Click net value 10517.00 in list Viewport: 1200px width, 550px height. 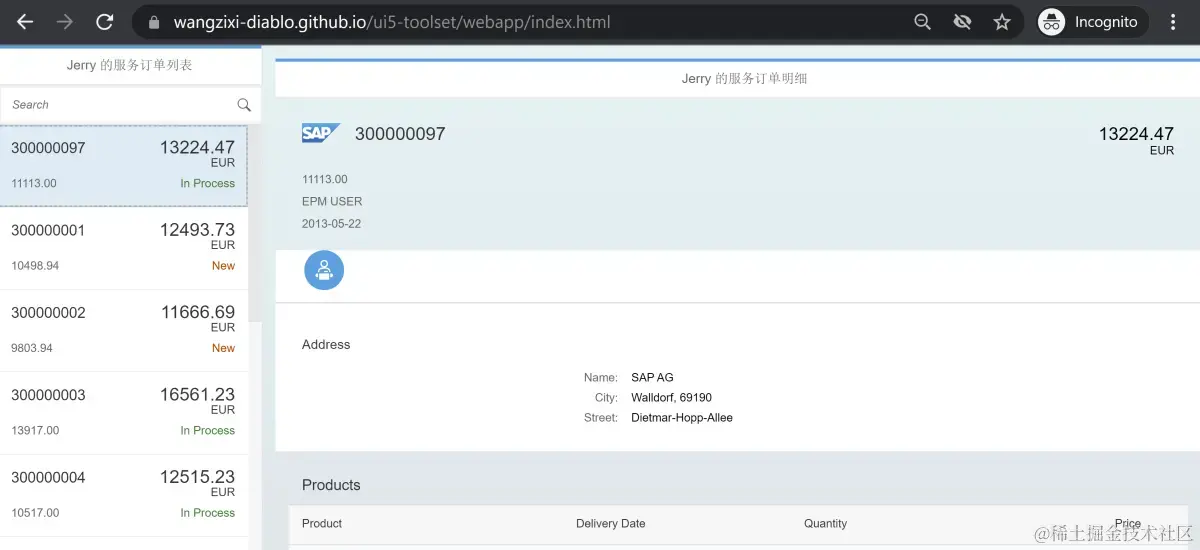click(x=35, y=512)
